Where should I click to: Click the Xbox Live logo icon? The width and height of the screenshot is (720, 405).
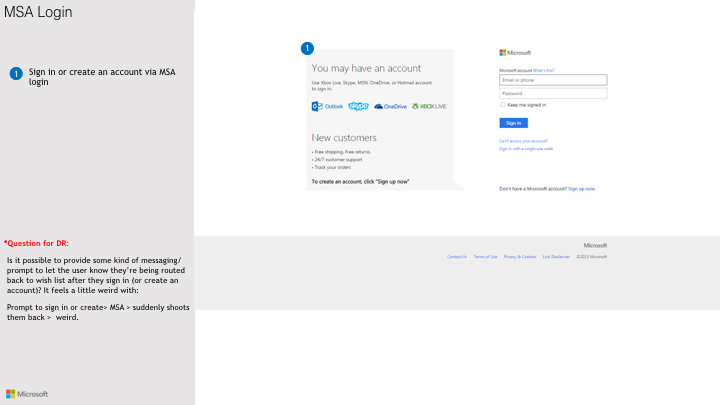point(429,107)
